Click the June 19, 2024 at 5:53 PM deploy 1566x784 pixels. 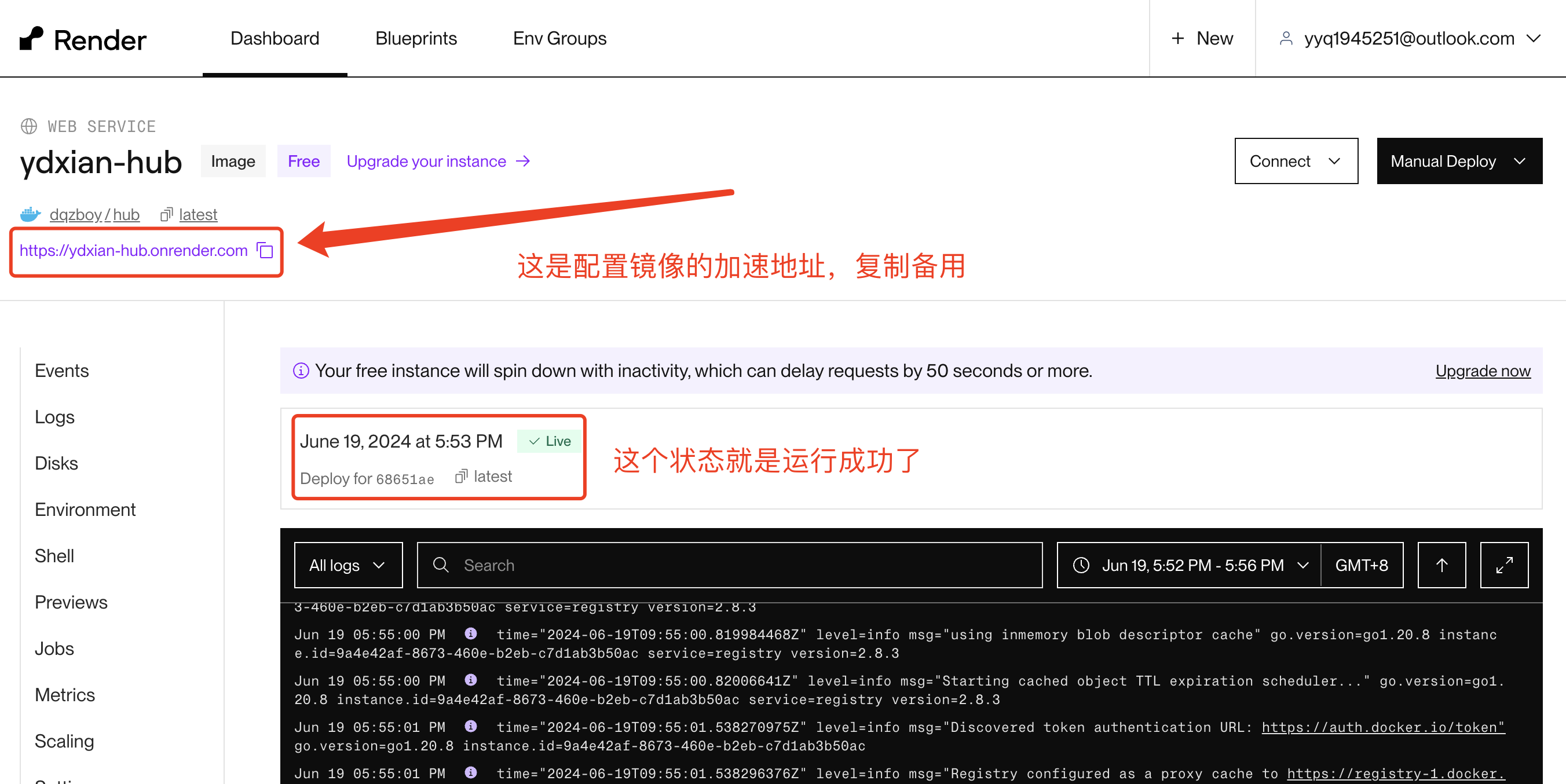tap(401, 441)
